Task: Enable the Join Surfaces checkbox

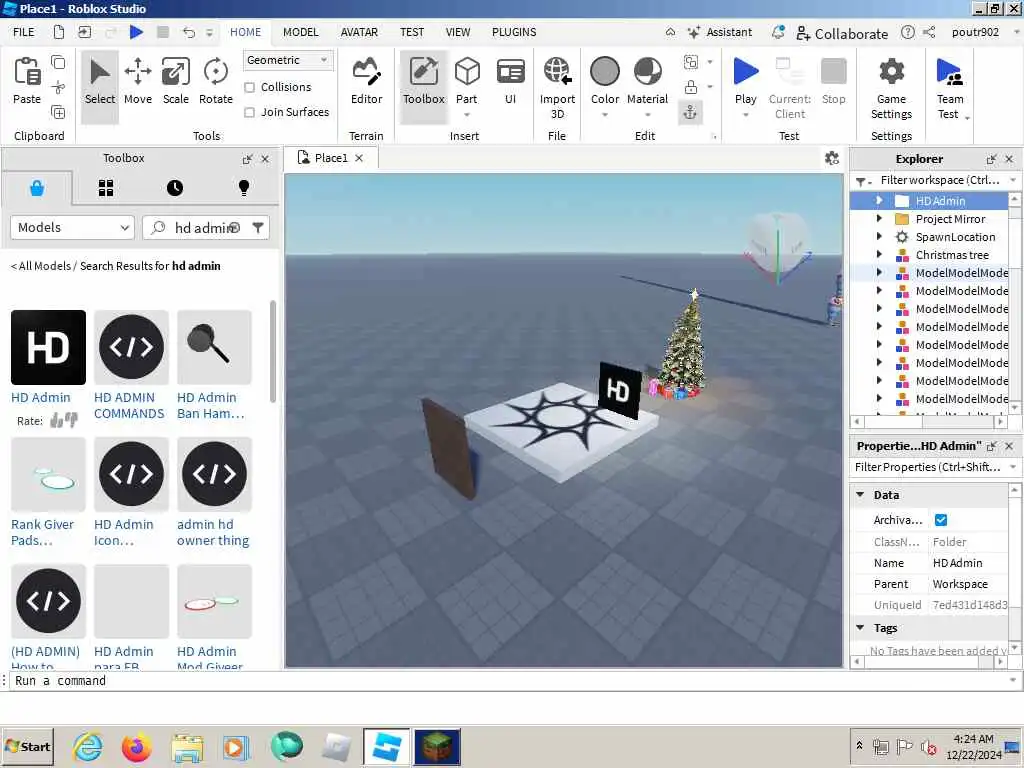Action: (x=249, y=112)
